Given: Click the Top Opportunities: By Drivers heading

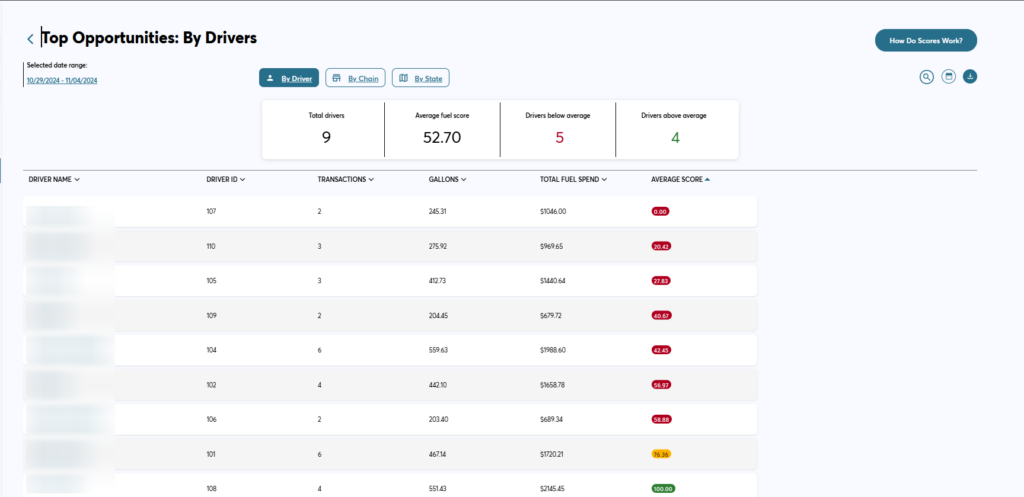Looking at the screenshot, I should (150, 39).
